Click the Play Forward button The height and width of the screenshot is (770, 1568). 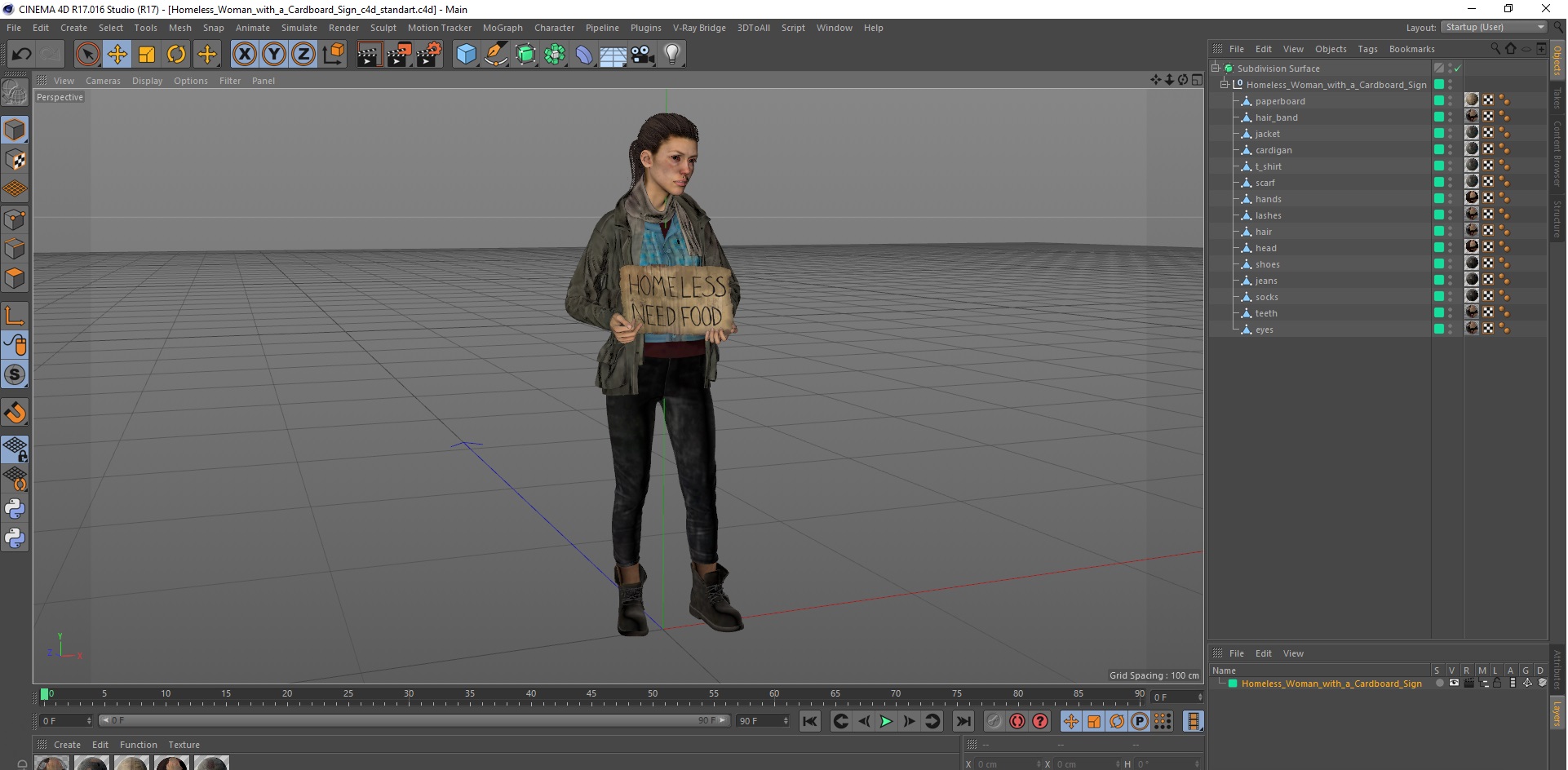886,721
